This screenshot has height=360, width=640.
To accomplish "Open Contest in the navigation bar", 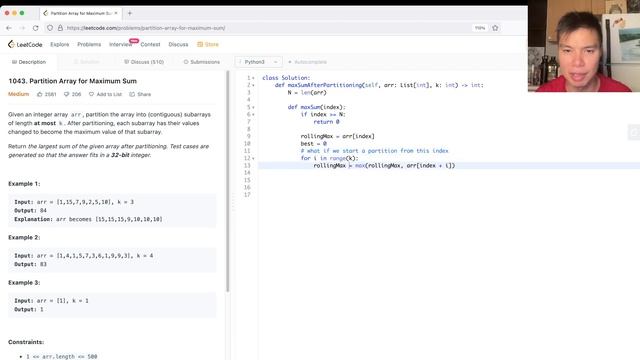I will pyautogui.click(x=150, y=44).
